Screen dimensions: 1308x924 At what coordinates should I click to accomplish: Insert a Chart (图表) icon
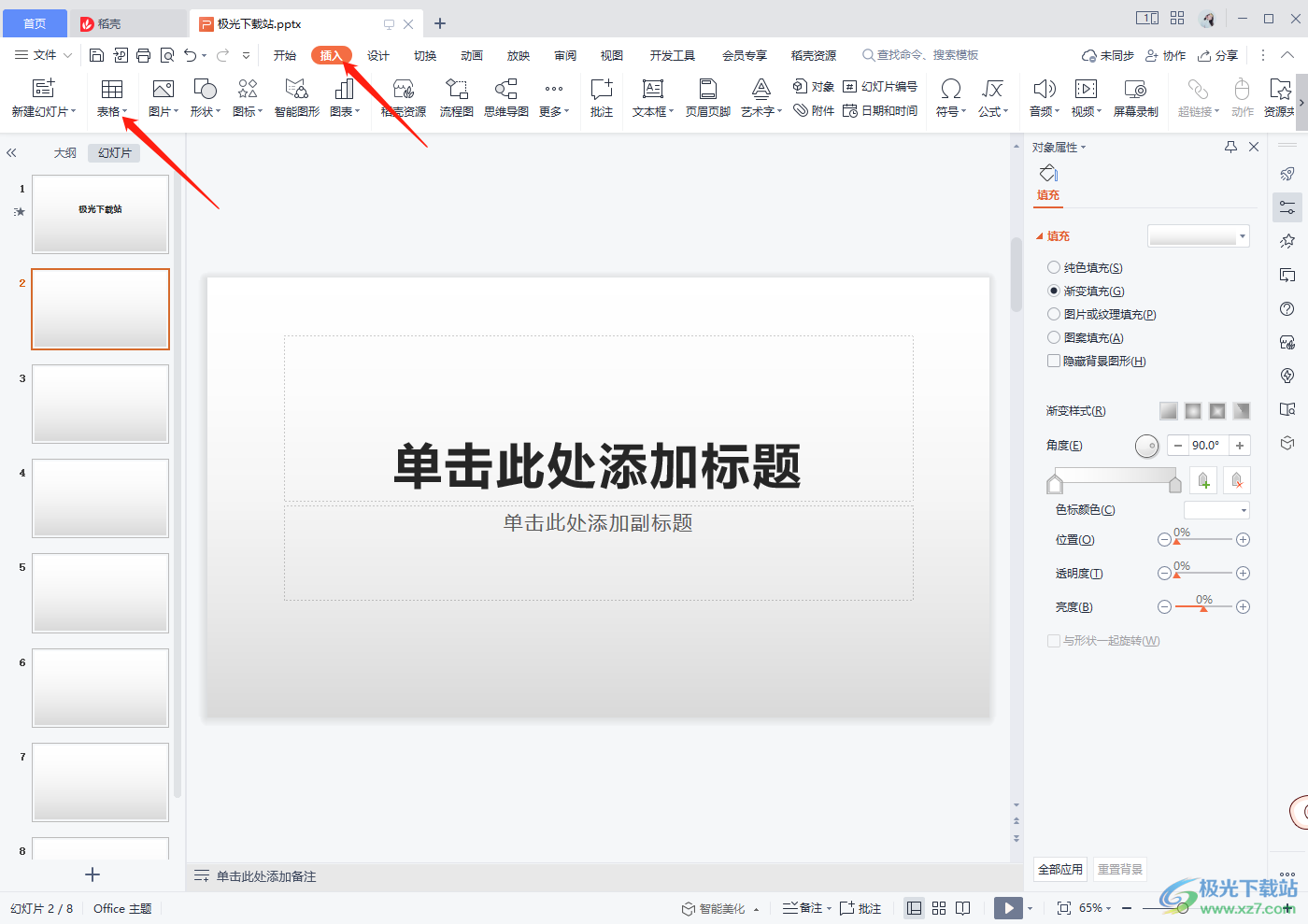click(x=344, y=89)
